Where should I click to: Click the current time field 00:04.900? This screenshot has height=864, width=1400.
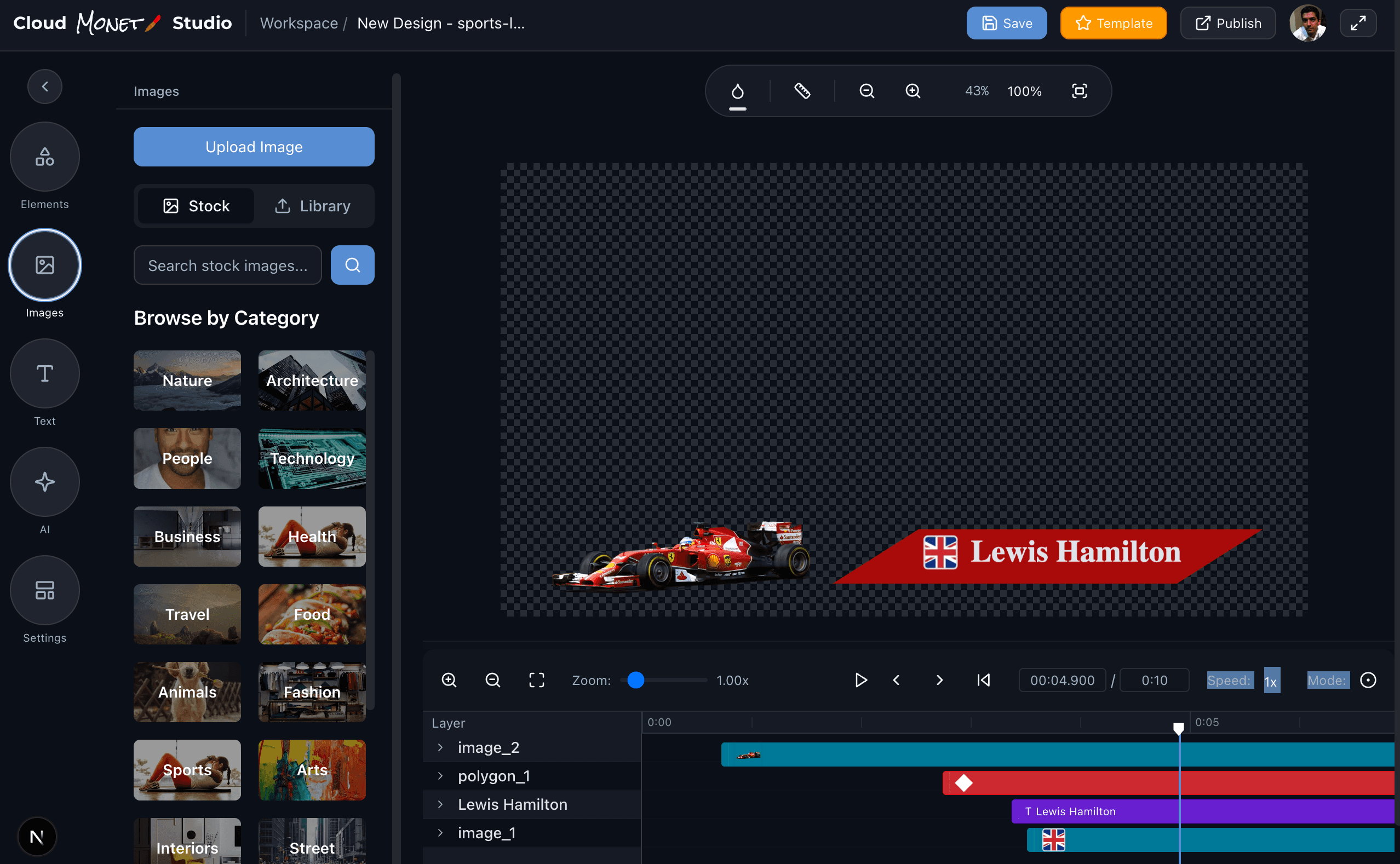1062,680
